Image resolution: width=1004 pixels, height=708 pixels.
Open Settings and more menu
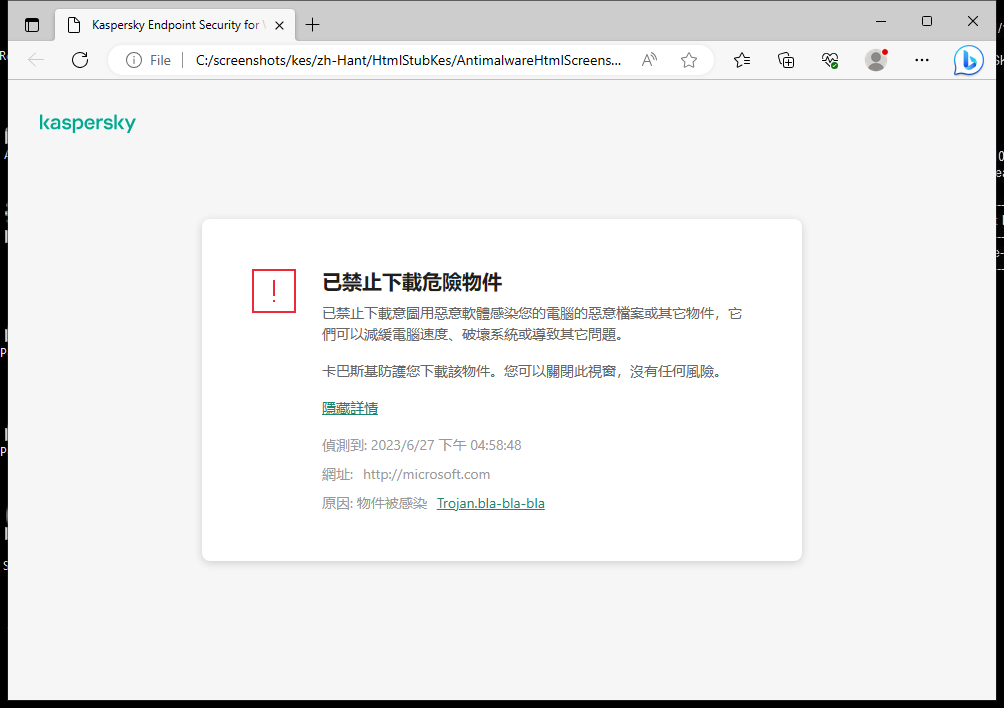(921, 60)
